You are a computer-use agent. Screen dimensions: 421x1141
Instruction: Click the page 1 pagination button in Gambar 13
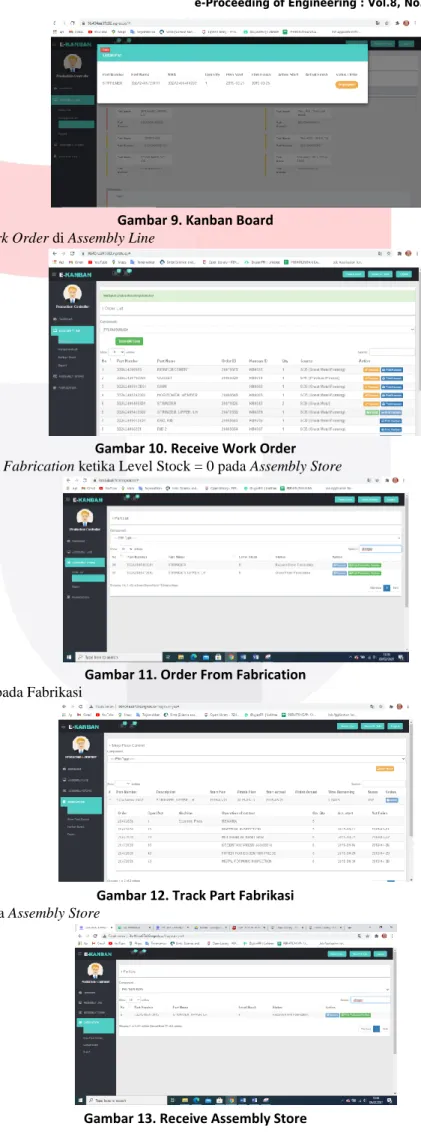377,1029
